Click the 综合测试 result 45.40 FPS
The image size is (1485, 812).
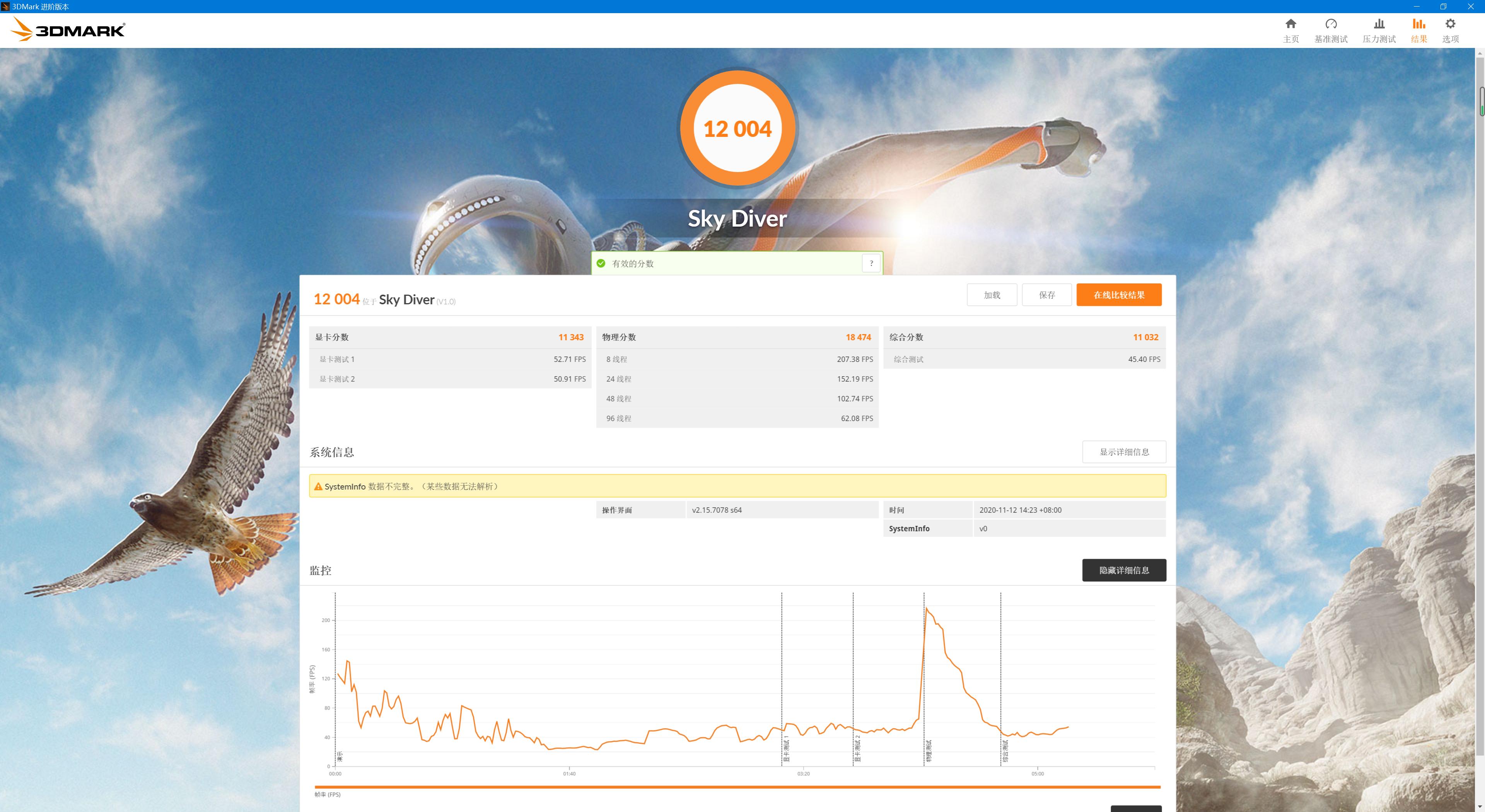1144,359
